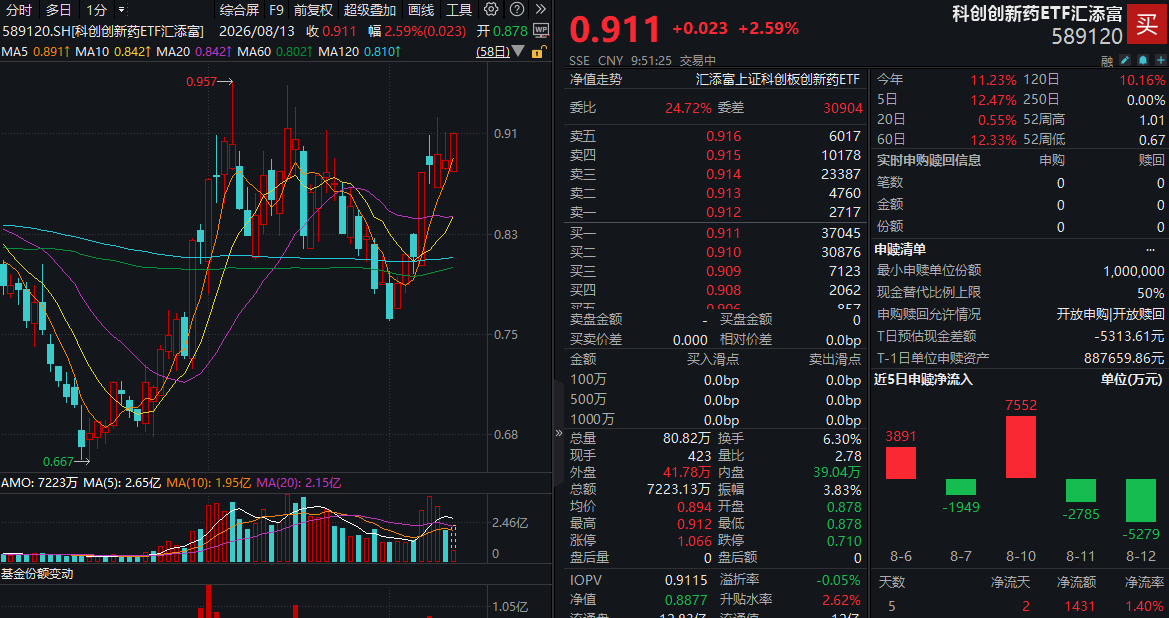Switch to 多日 multi-day view
Screen dimensions: 1169x618
point(59,10)
